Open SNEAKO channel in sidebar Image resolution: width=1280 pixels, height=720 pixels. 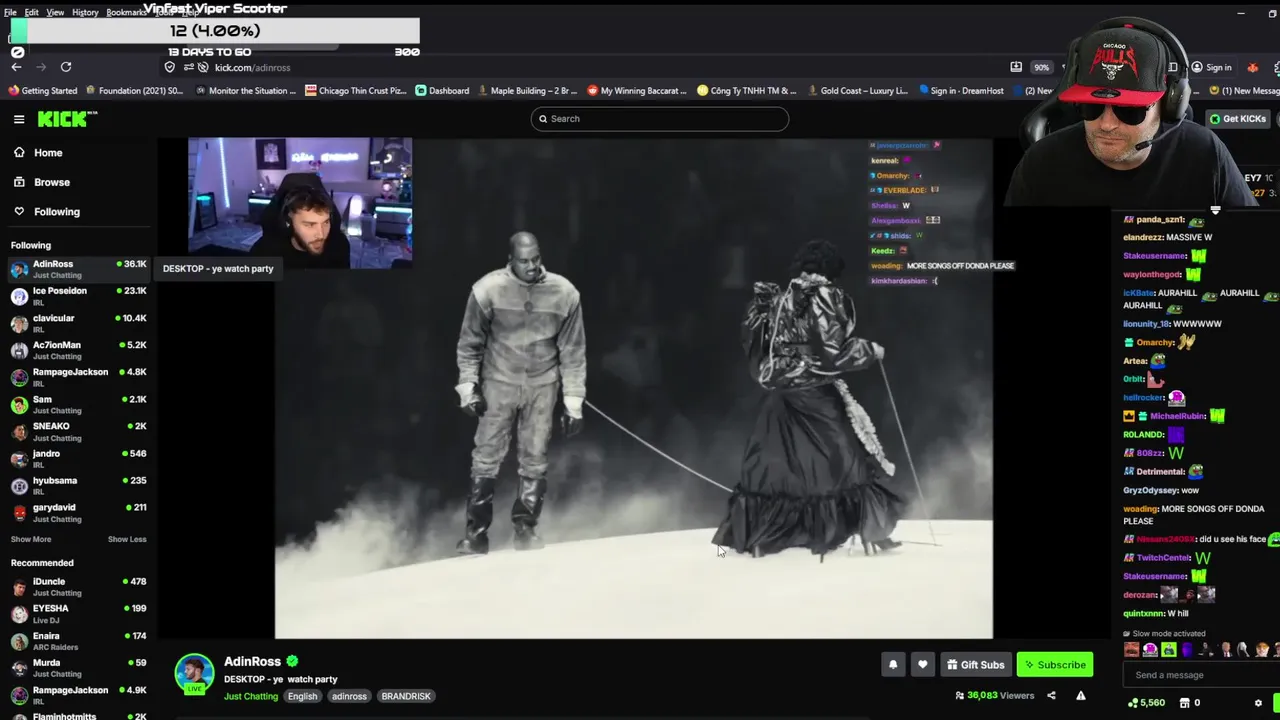[78, 432]
